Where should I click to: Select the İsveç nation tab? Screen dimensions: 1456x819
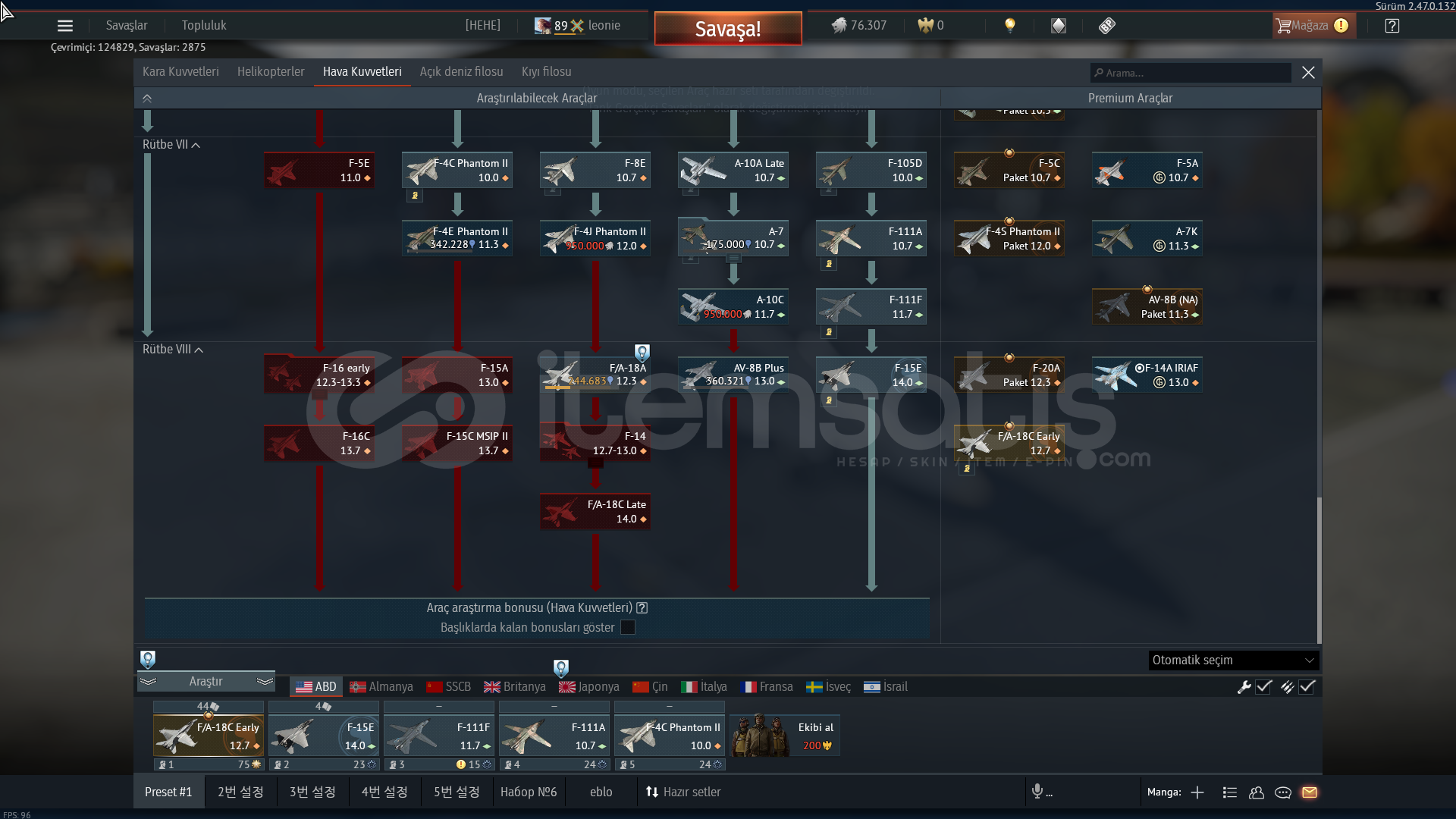[828, 687]
